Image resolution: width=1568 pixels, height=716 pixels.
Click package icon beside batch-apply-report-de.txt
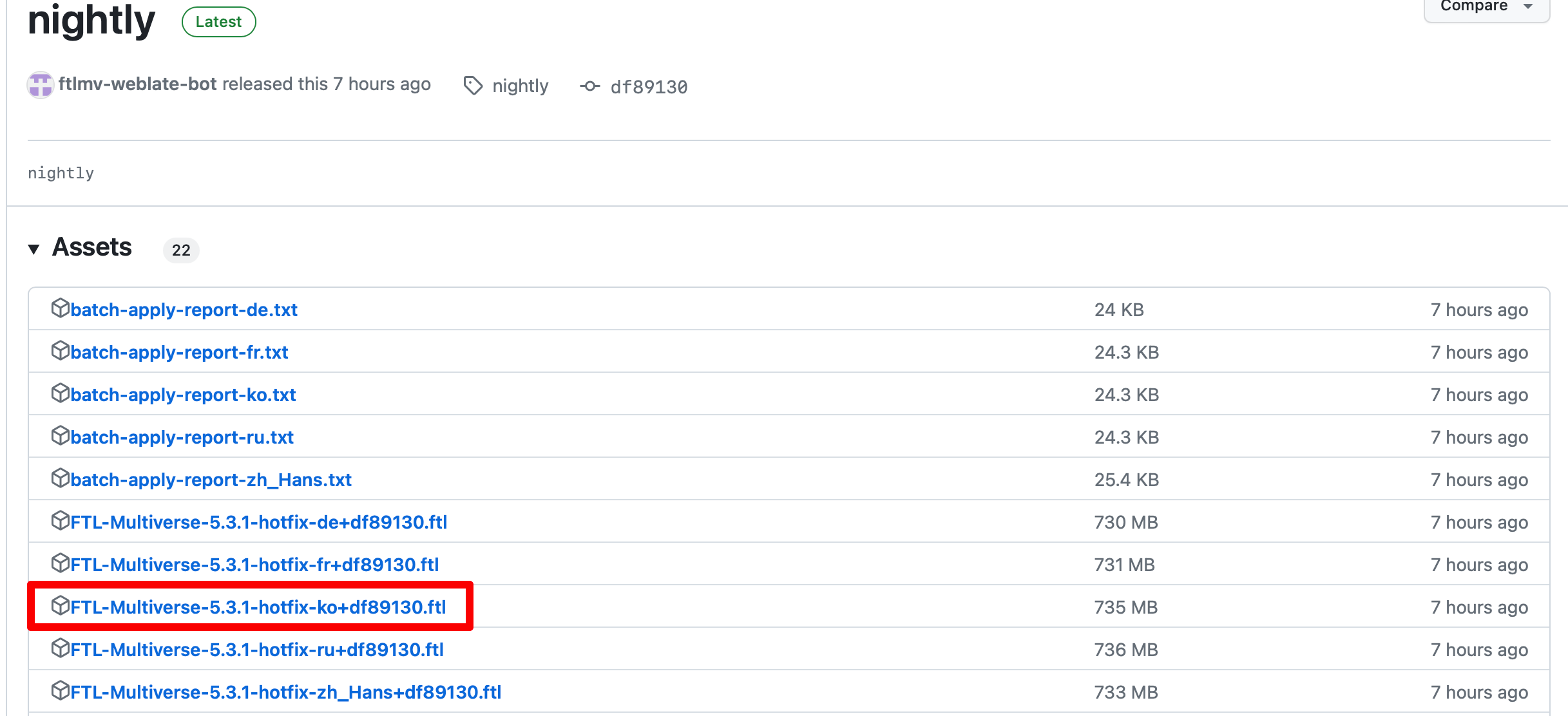(60, 308)
